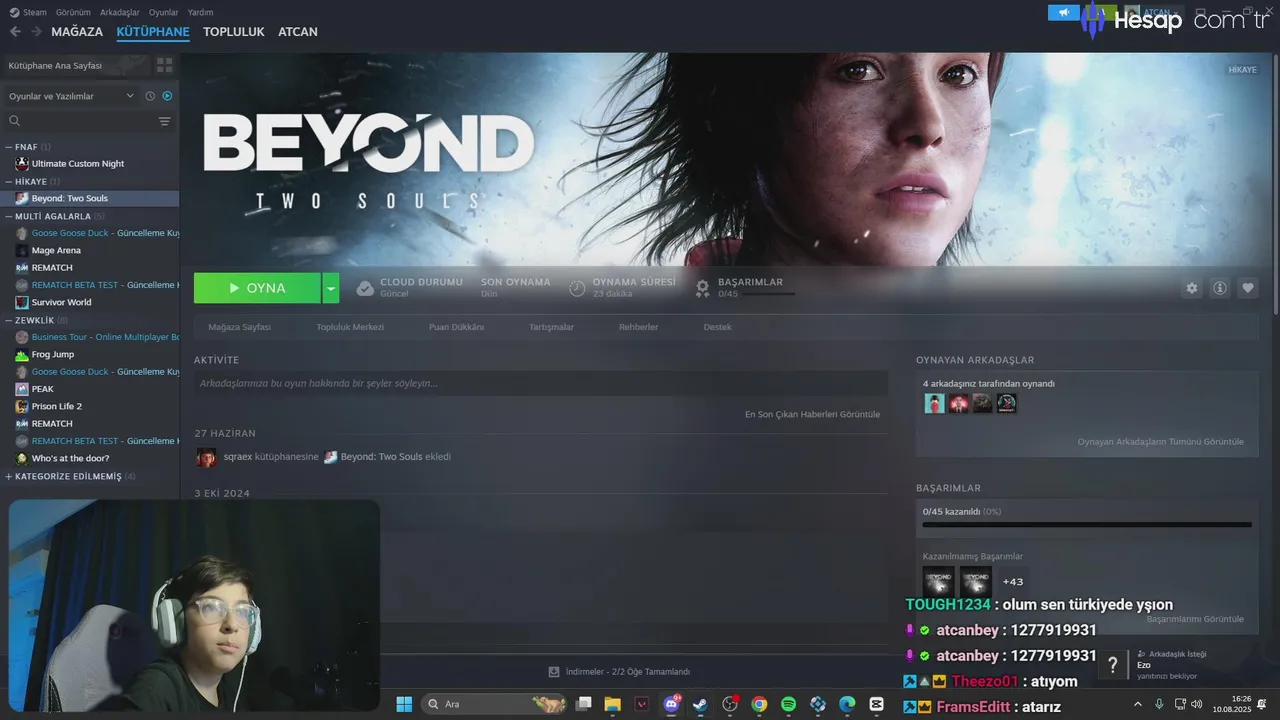Click the achievements gear icon beside BAŞARIMLAR
Image resolution: width=1280 pixels, height=720 pixels.
tap(703, 288)
